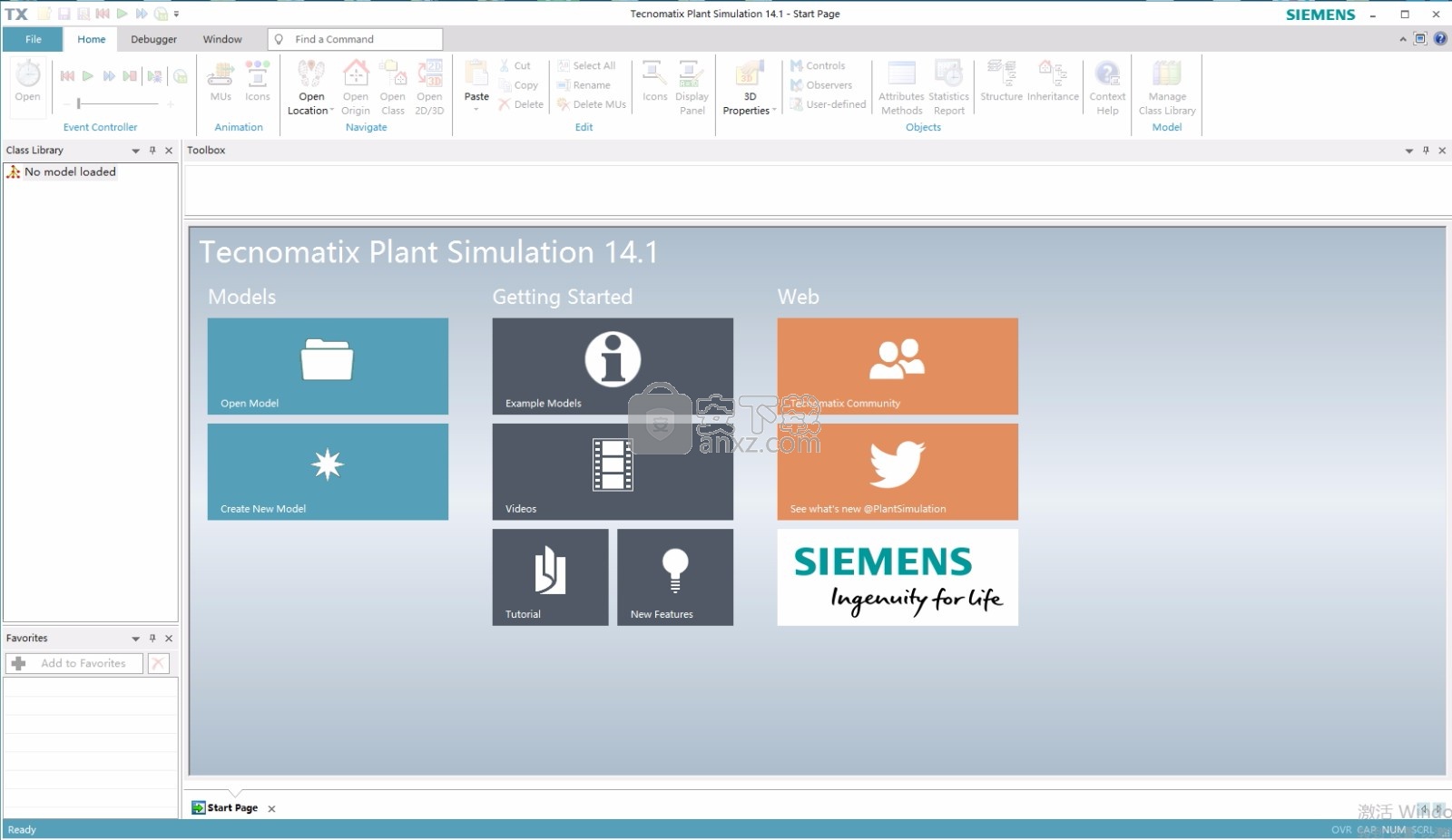This screenshot has width=1452, height=840.
Task: Click the Open Model tile
Action: (328, 366)
